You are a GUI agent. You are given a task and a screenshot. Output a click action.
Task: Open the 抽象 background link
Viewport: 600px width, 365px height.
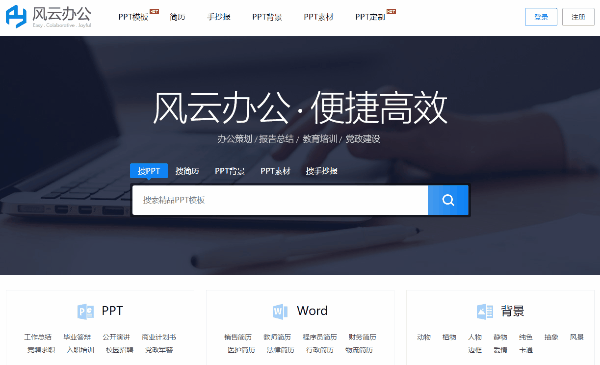tap(551, 337)
